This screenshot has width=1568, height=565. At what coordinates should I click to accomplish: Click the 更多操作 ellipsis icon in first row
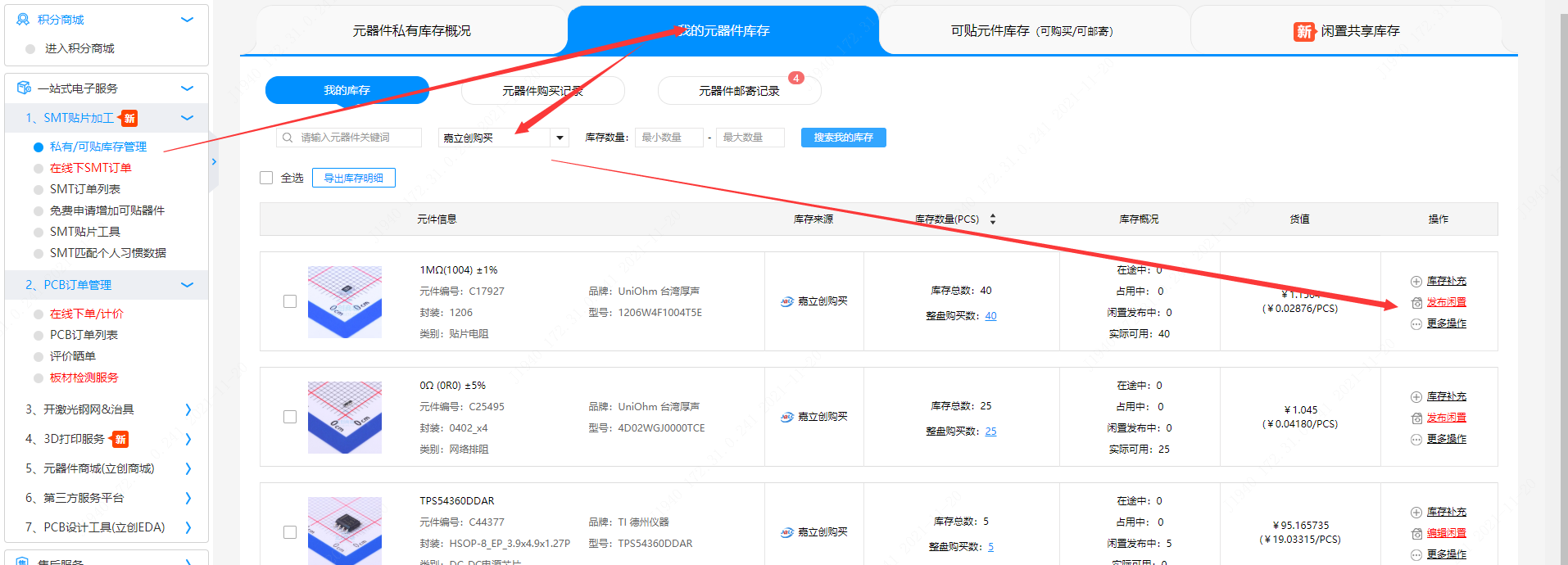pyautogui.click(x=1416, y=324)
